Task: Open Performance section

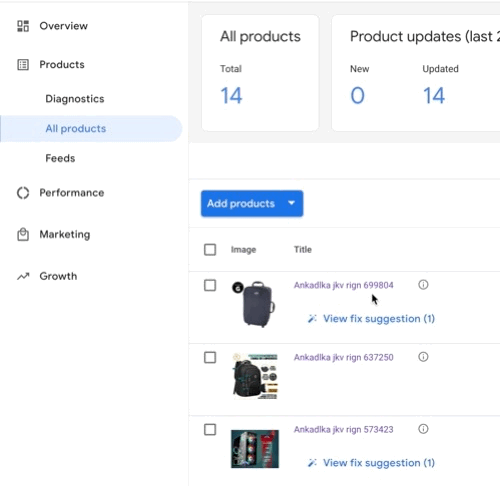Action: [72, 193]
